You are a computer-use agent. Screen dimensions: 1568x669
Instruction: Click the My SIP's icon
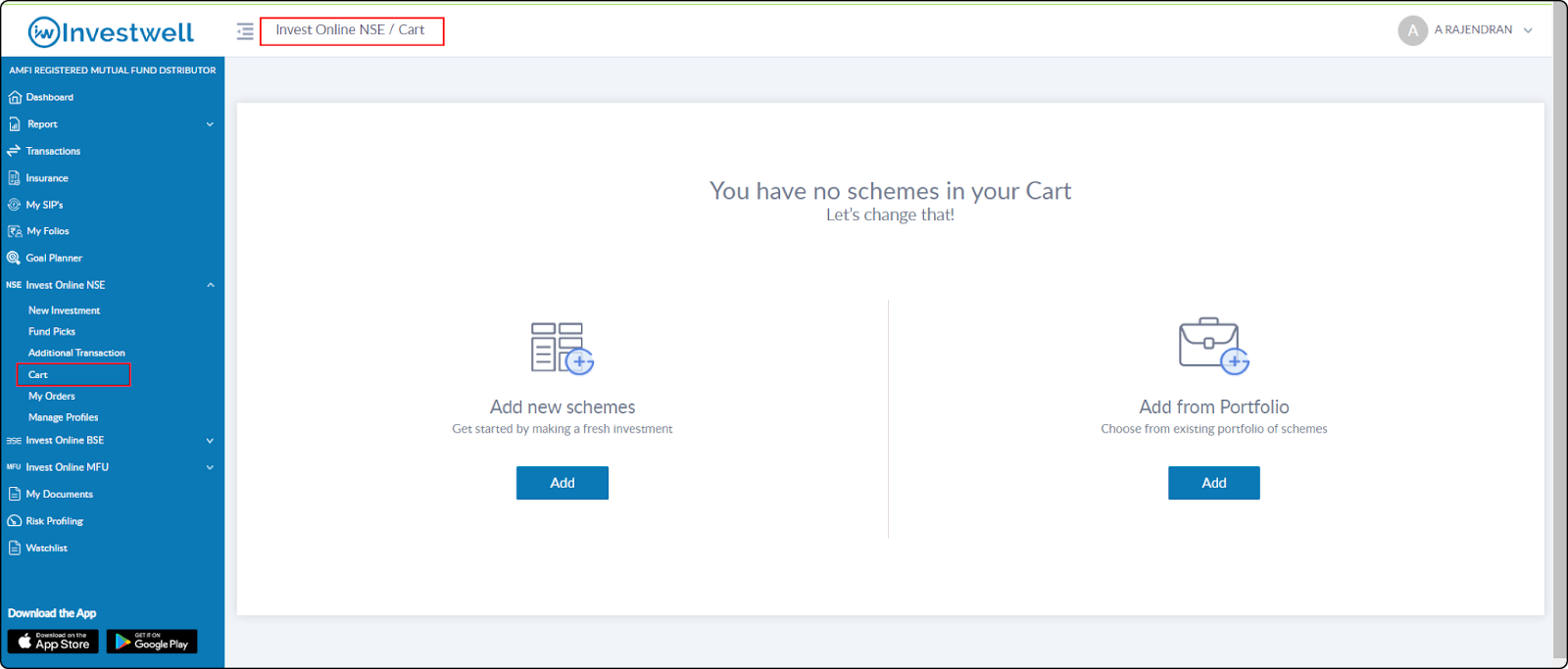tap(14, 205)
